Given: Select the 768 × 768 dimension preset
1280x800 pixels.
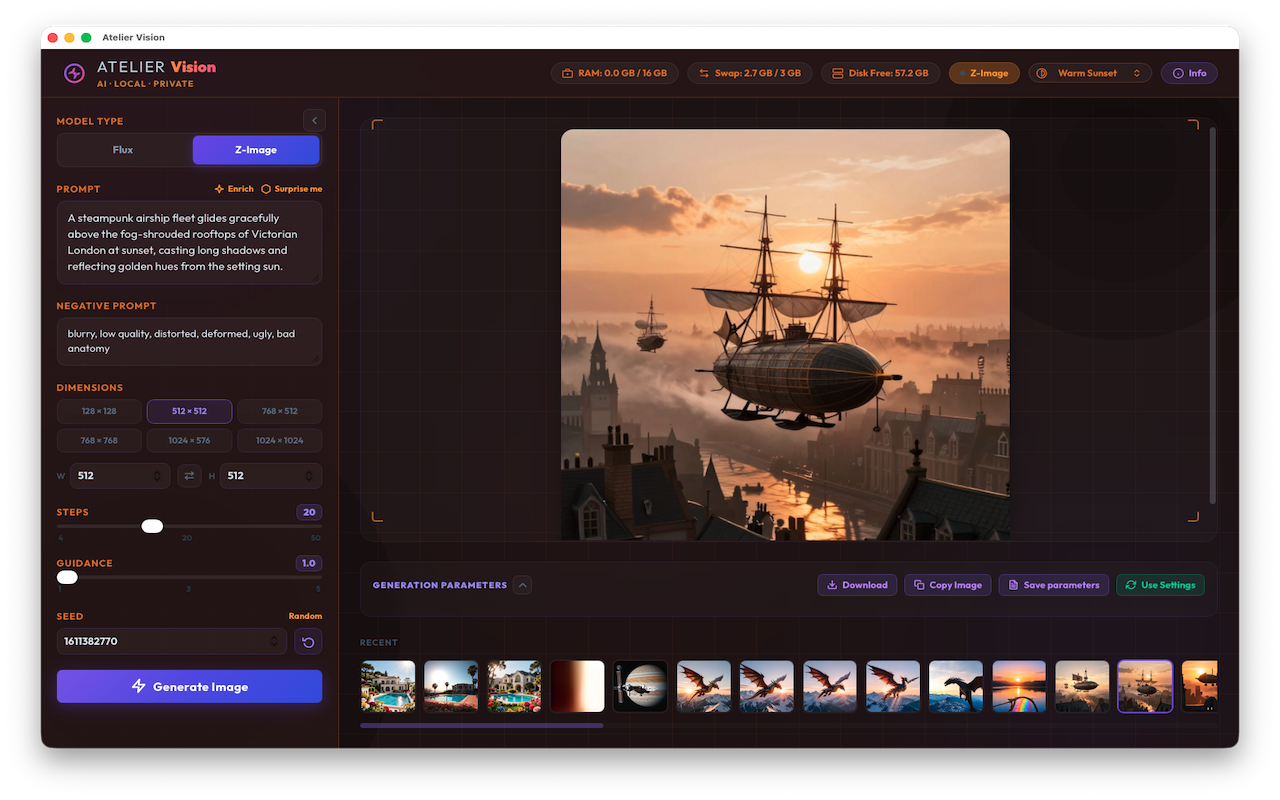Looking at the screenshot, I should pos(99,440).
